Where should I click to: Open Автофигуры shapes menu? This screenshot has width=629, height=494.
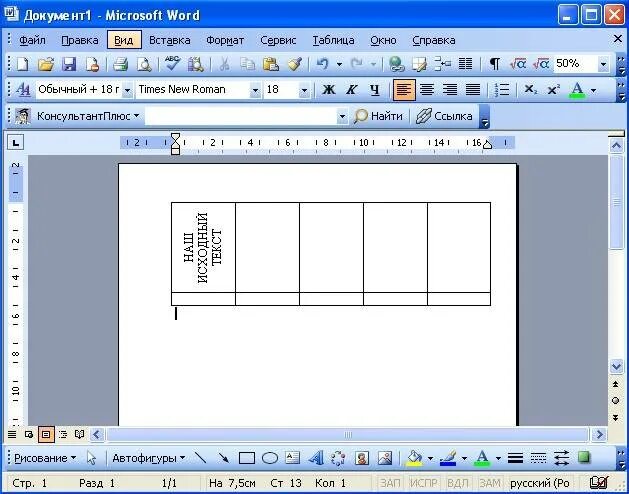pos(148,458)
